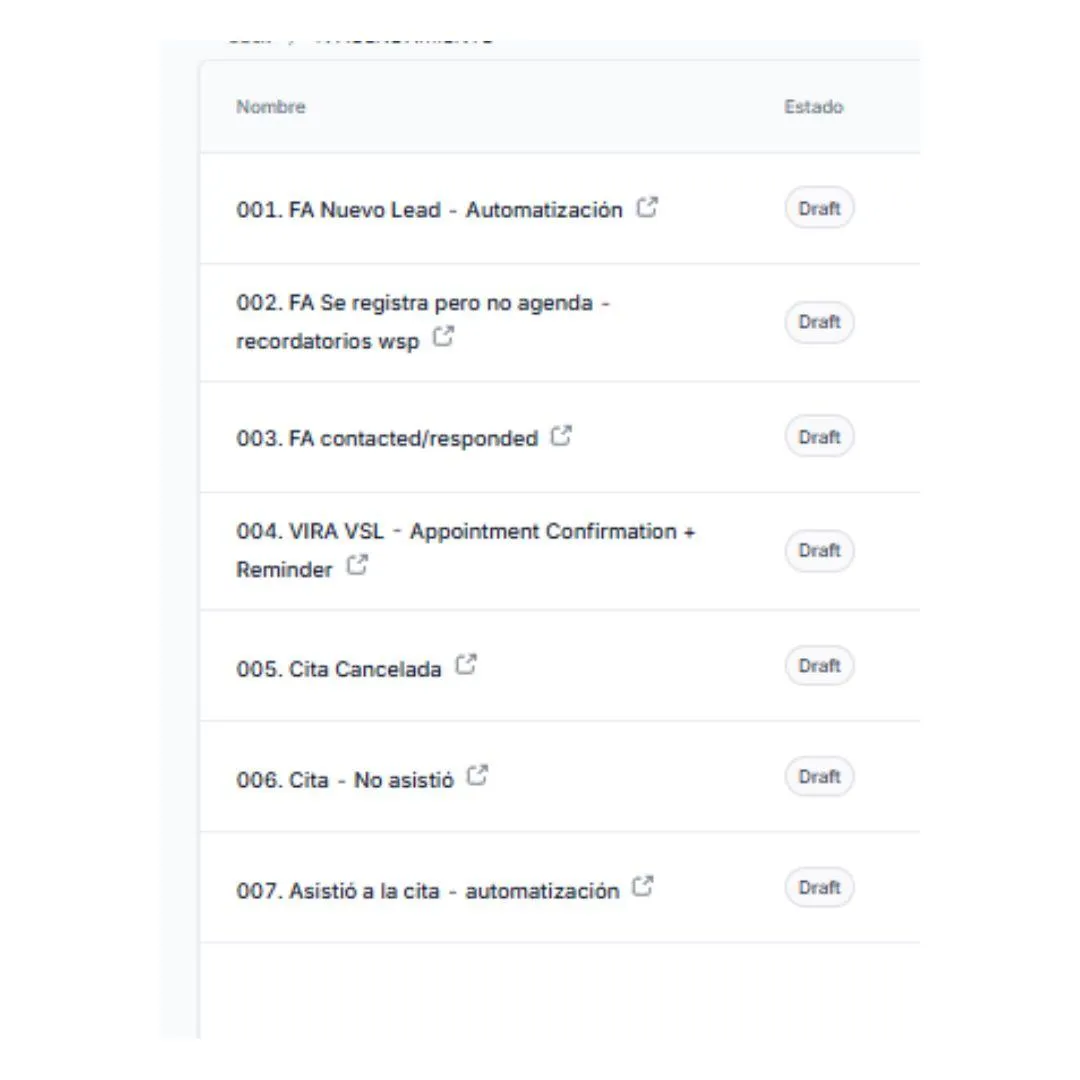Click the Draft badge of 006. Cita - No asistió
This screenshot has width=1080, height=1080.
point(819,776)
